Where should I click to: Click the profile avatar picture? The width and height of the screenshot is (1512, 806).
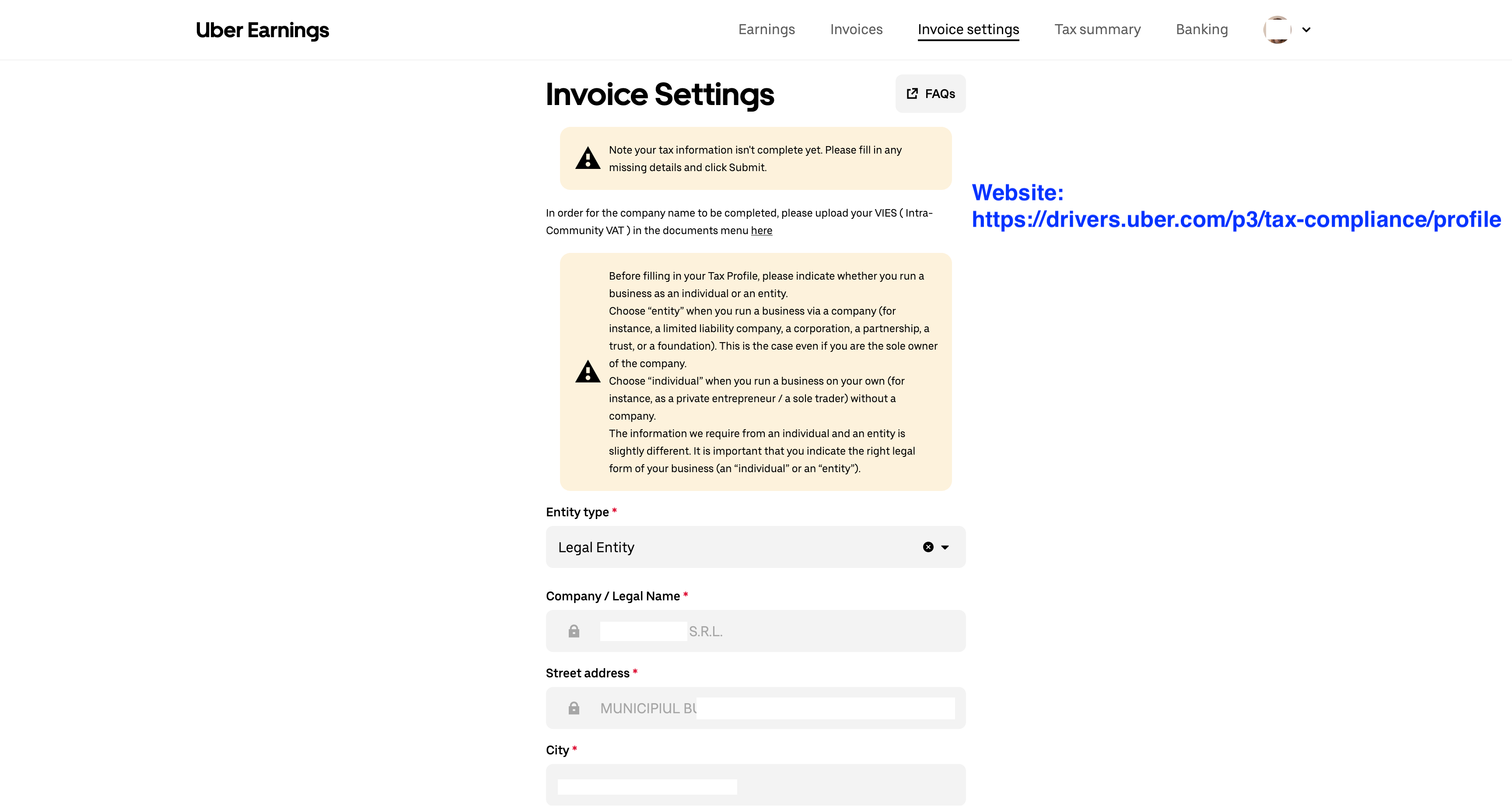coord(1277,29)
